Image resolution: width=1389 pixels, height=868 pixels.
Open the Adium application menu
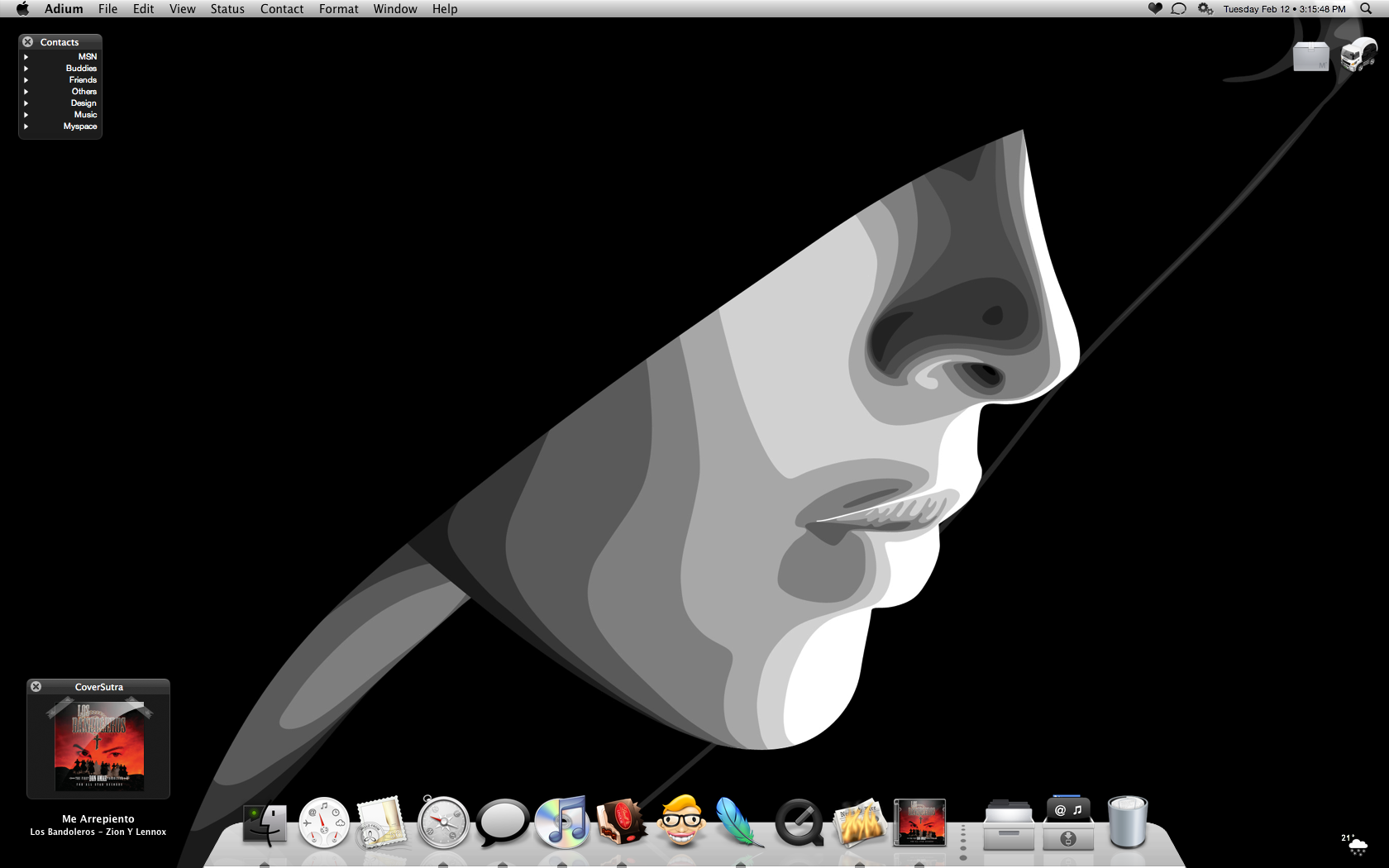tap(64, 8)
